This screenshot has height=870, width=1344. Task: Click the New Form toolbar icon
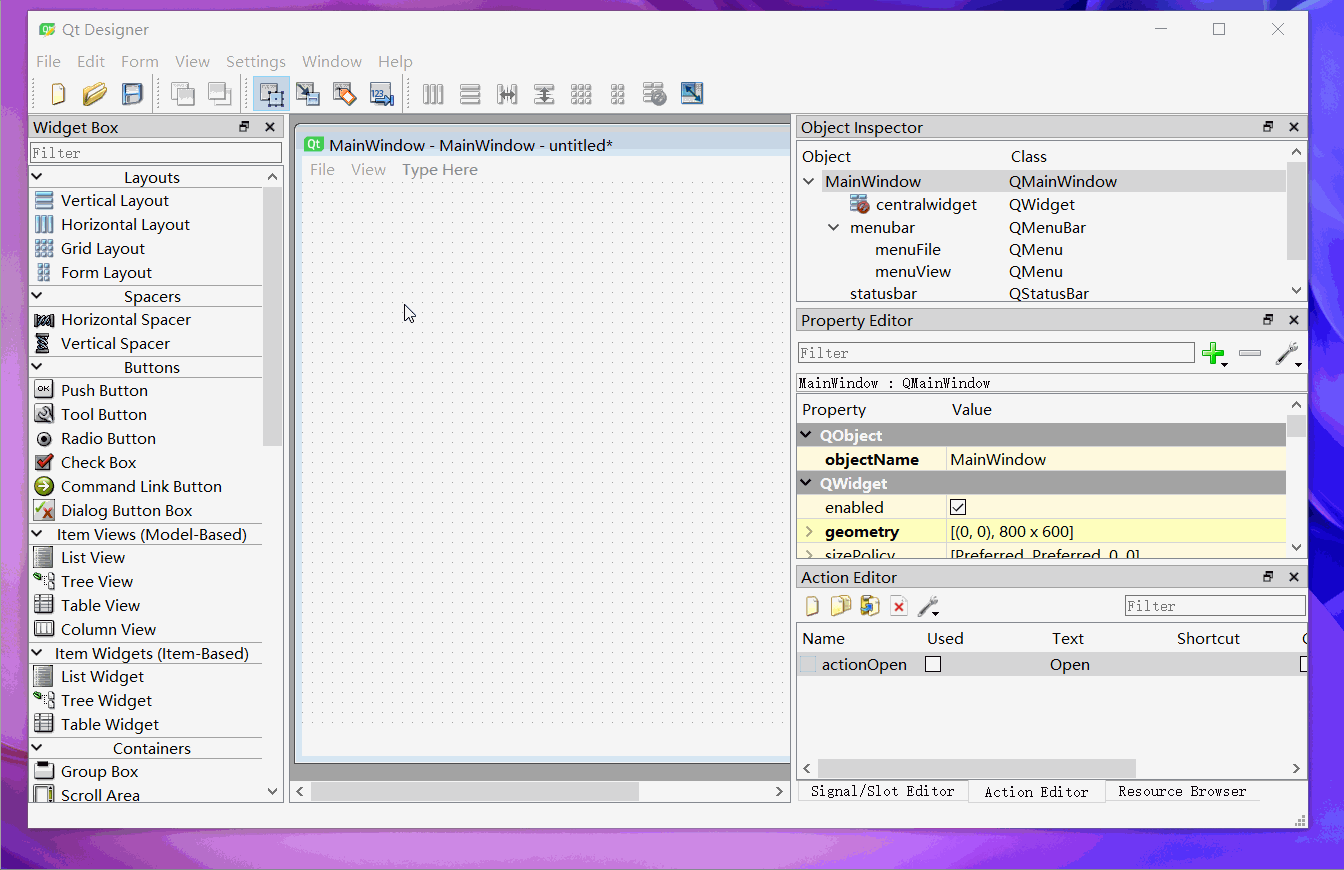(x=58, y=94)
